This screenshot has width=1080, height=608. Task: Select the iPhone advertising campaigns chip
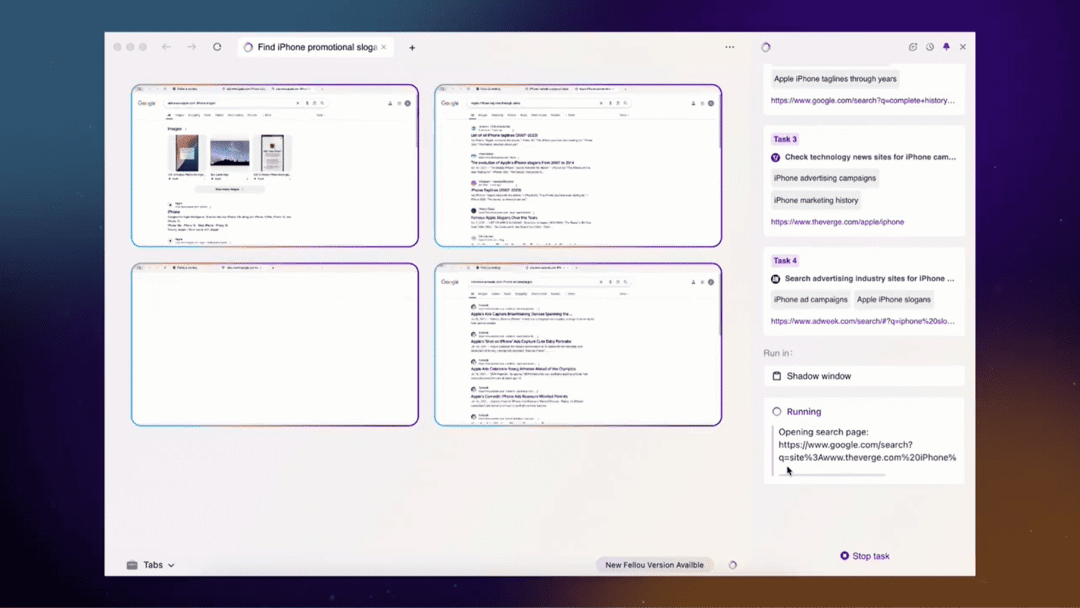824,178
